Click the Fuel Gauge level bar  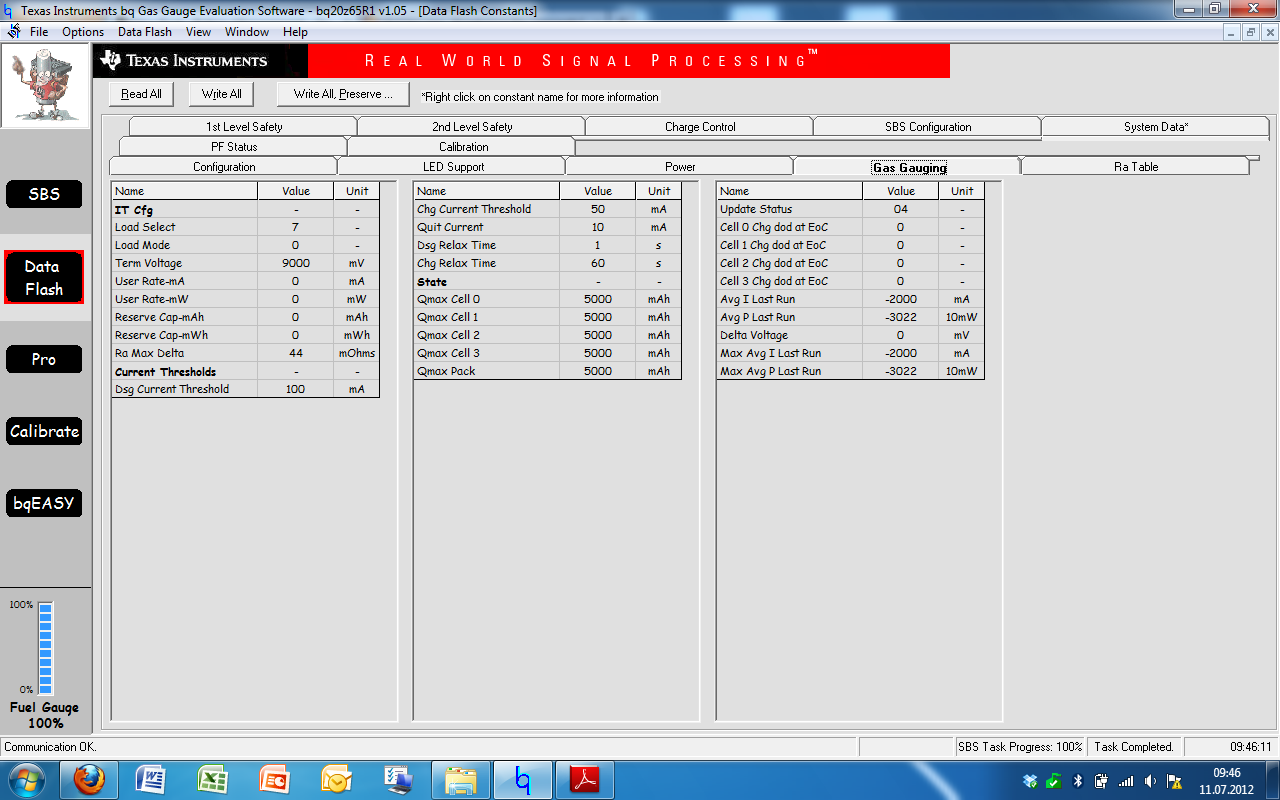coord(45,647)
